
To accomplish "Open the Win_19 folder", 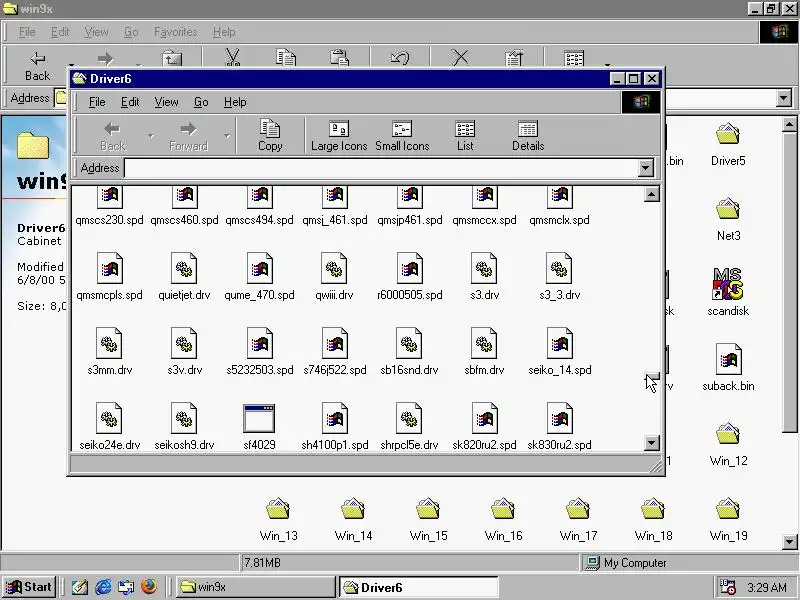I will [728, 519].
